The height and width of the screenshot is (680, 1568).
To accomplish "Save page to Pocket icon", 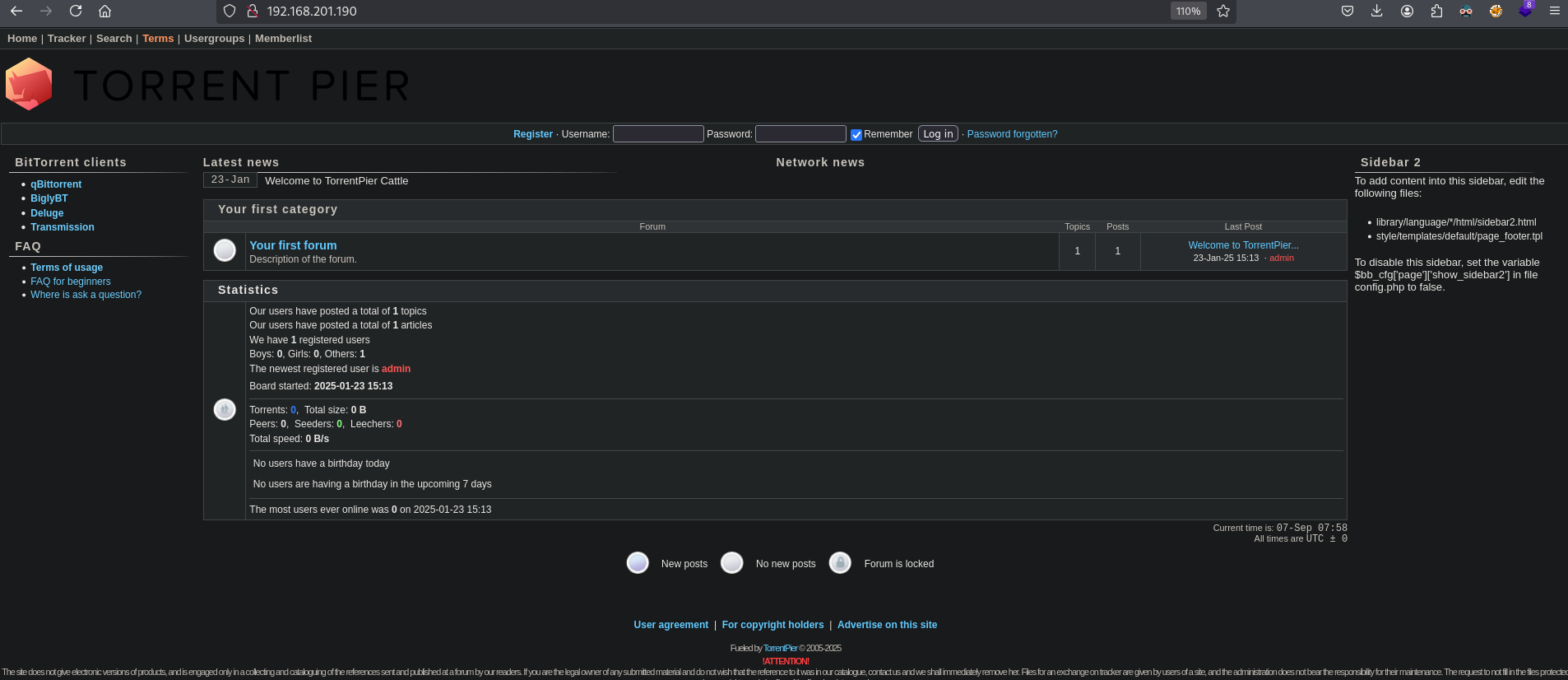I will tap(1348, 12).
